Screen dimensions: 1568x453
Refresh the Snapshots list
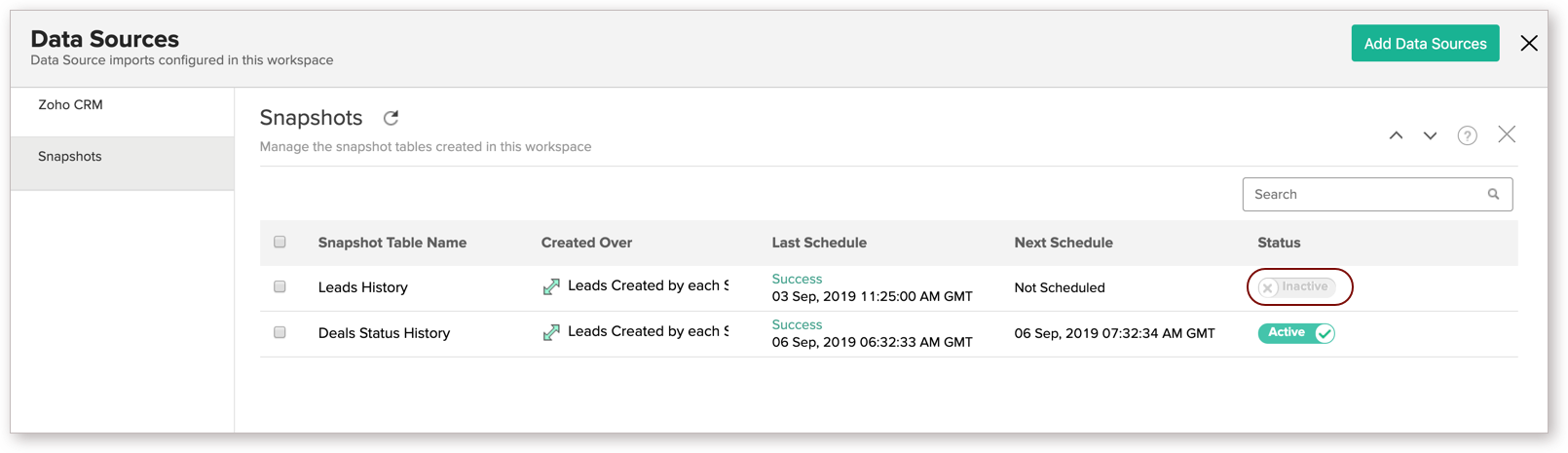coord(391,118)
